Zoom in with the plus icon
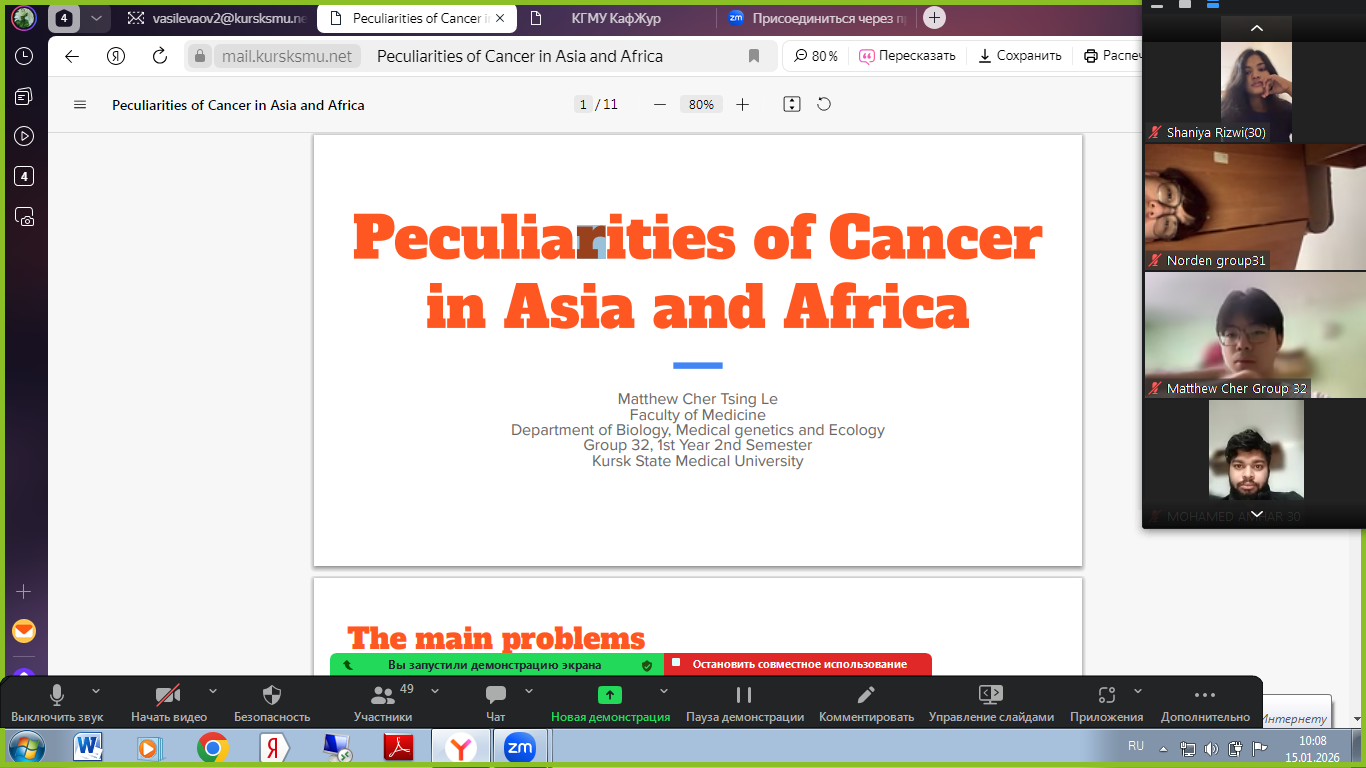Viewport: 1366px width, 768px height. pos(742,104)
